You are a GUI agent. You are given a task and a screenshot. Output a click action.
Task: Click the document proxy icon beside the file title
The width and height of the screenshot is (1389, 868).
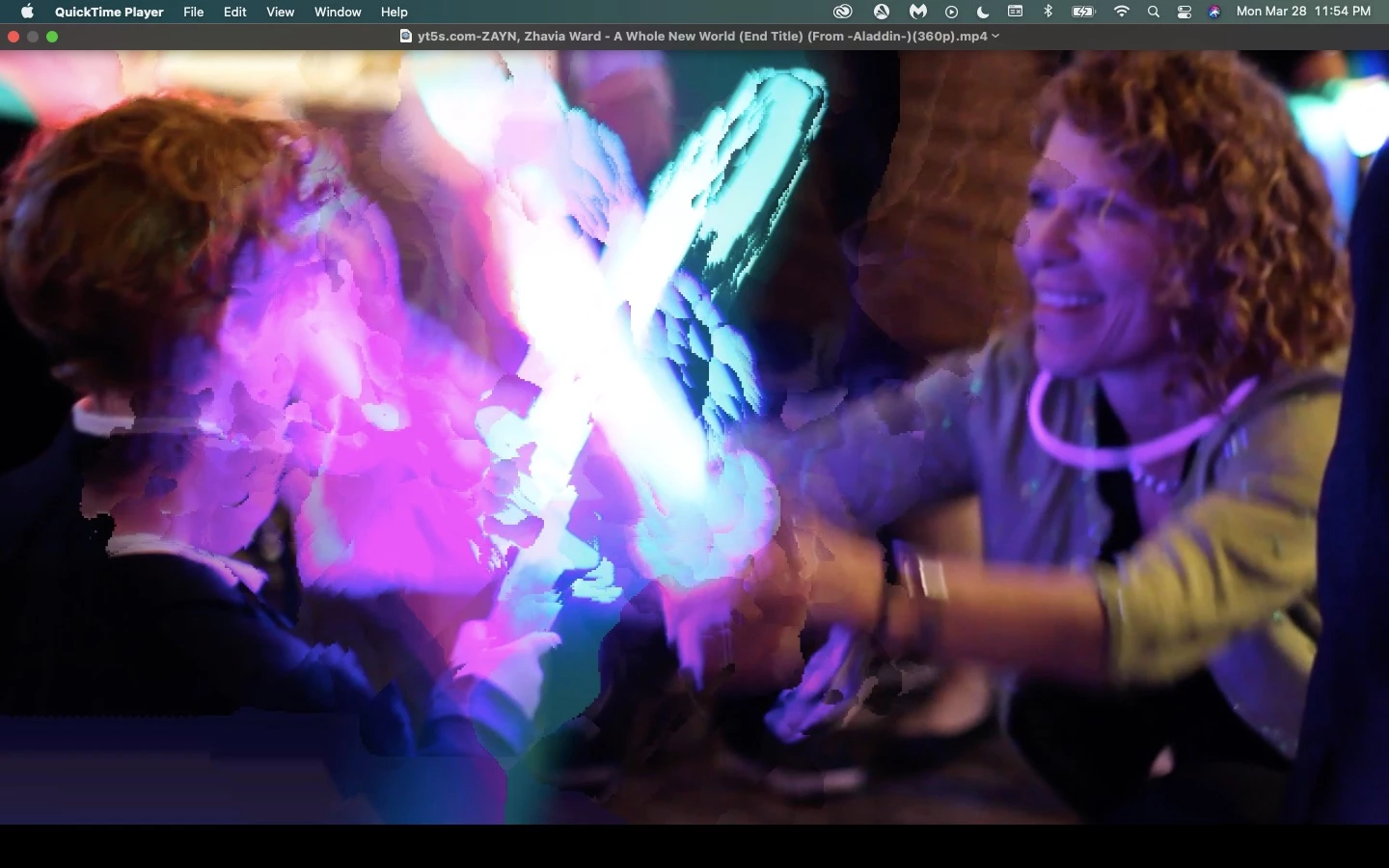406,36
